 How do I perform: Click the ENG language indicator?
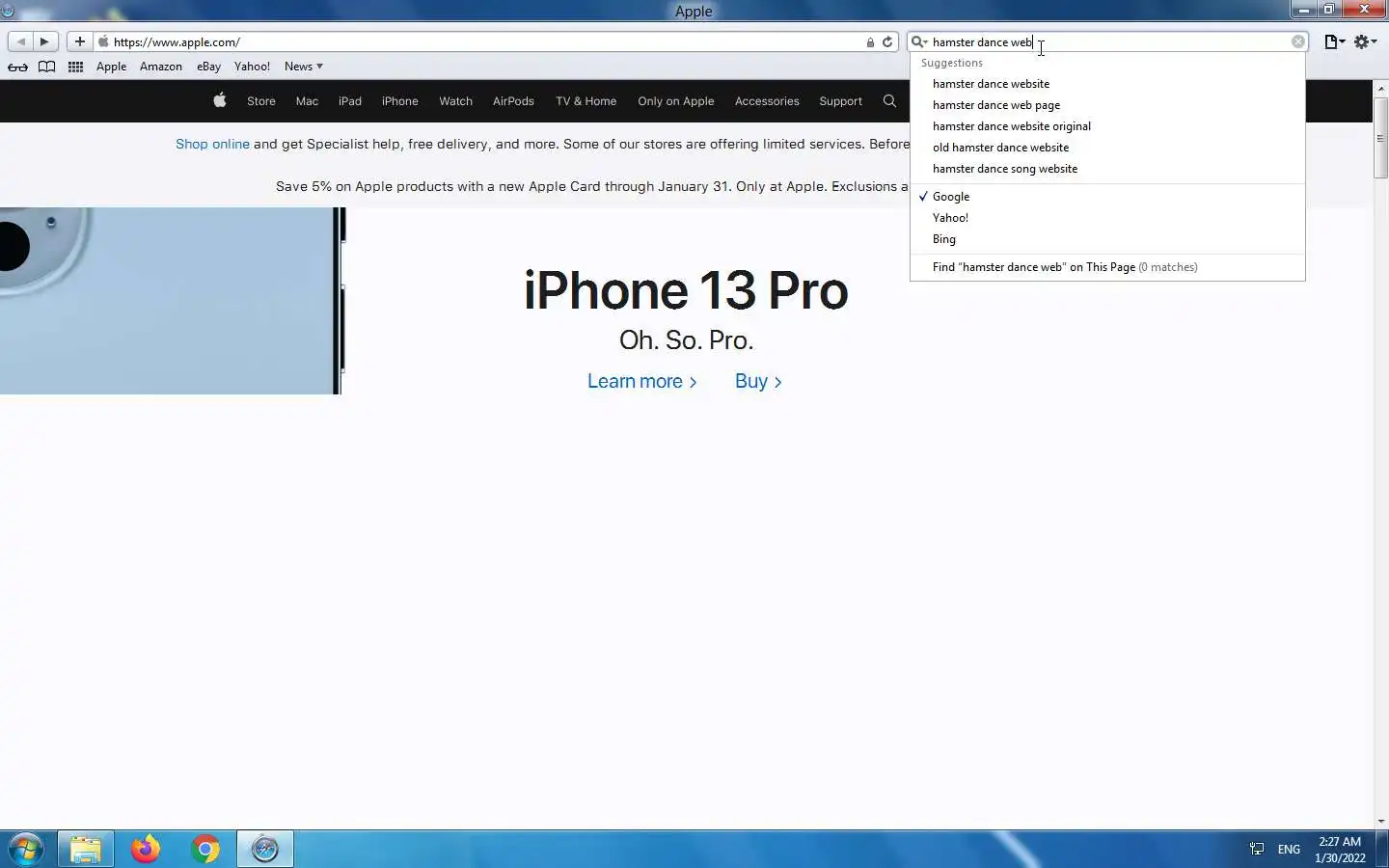tap(1289, 850)
